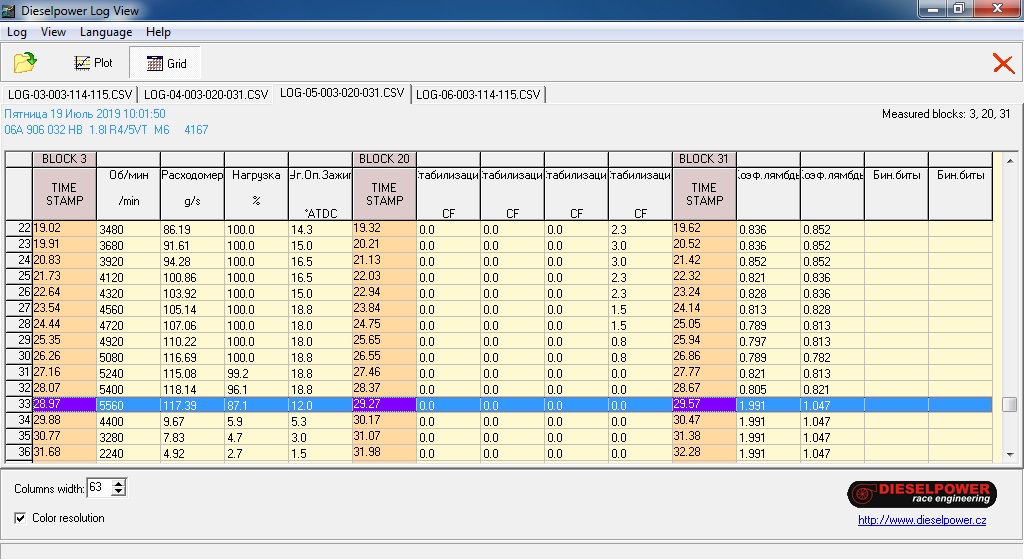The height and width of the screenshot is (560, 1024).
Task: Open the LOG-06-003-114-115.CSV tab
Action: pos(478,95)
